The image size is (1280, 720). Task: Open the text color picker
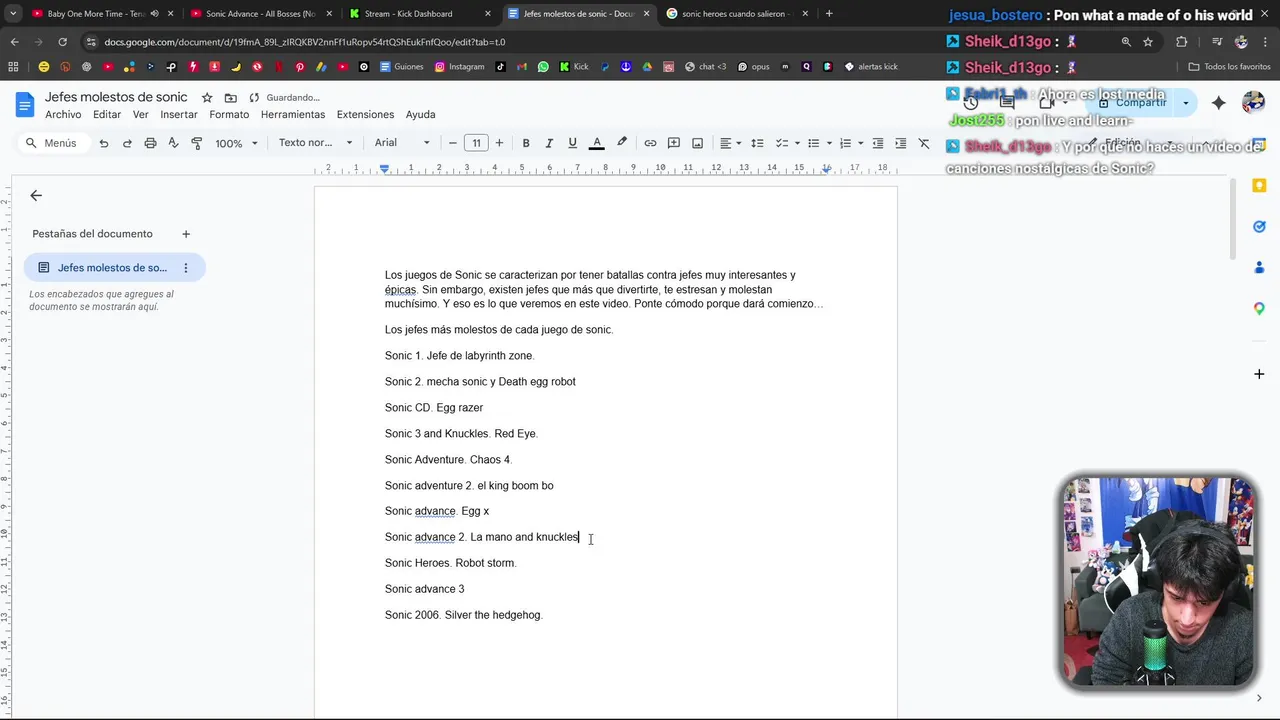[x=597, y=143]
